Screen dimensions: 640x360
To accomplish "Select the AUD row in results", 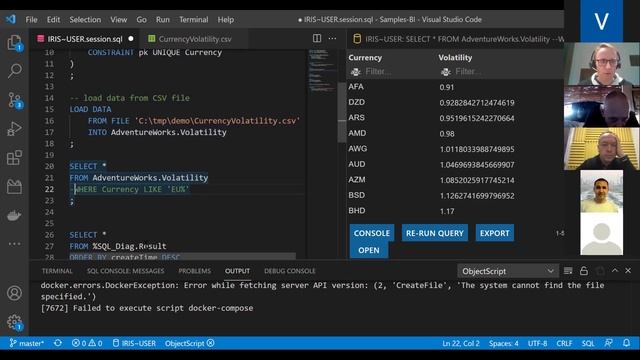I will tap(455, 164).
